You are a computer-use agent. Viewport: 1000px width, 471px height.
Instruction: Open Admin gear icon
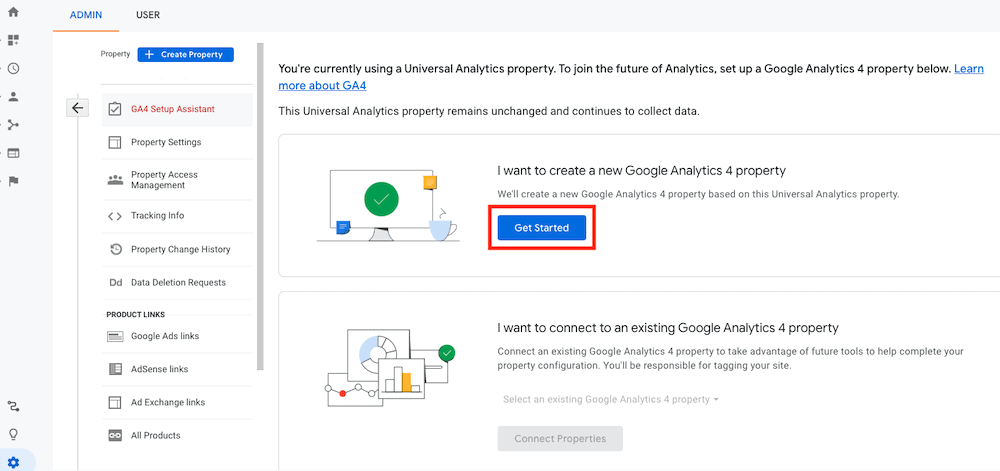tap(13, 462)
